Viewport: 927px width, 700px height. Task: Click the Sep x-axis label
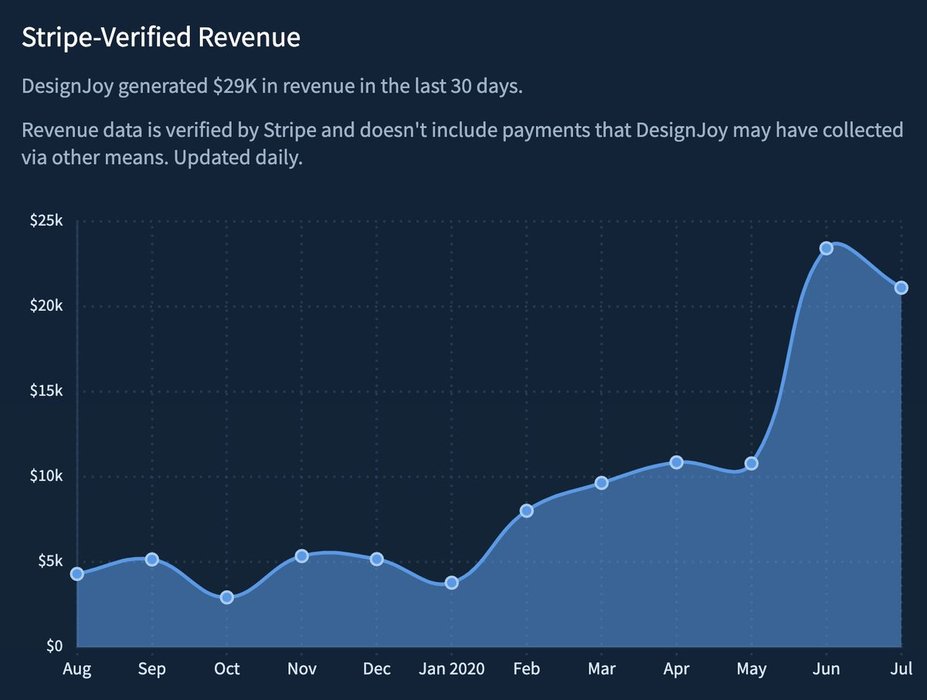tap(152, 669)
